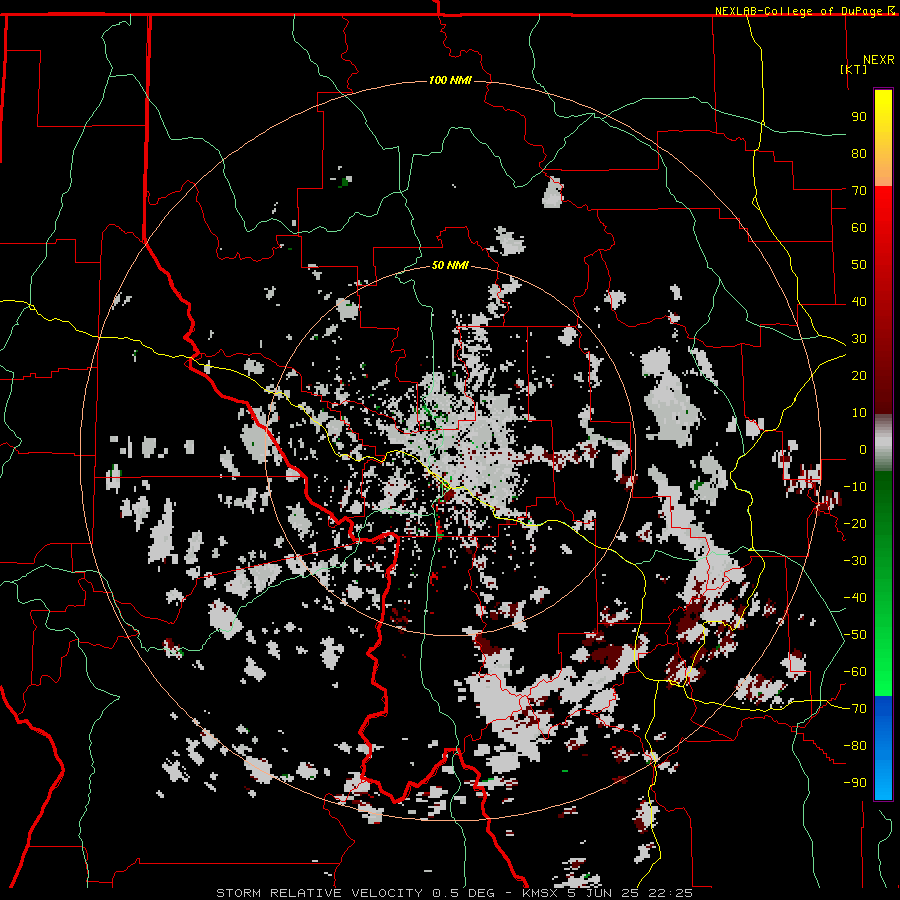Click the -10 knot scale label
The height and width of the screenshot is (900, 900).
[855, 487]
